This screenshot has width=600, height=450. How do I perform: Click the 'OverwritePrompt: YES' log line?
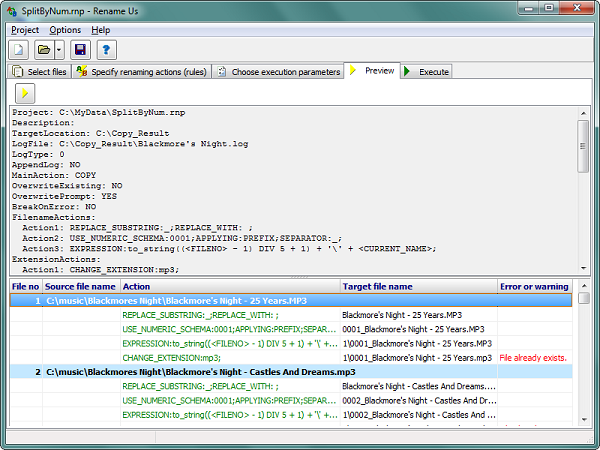[64, 196]
